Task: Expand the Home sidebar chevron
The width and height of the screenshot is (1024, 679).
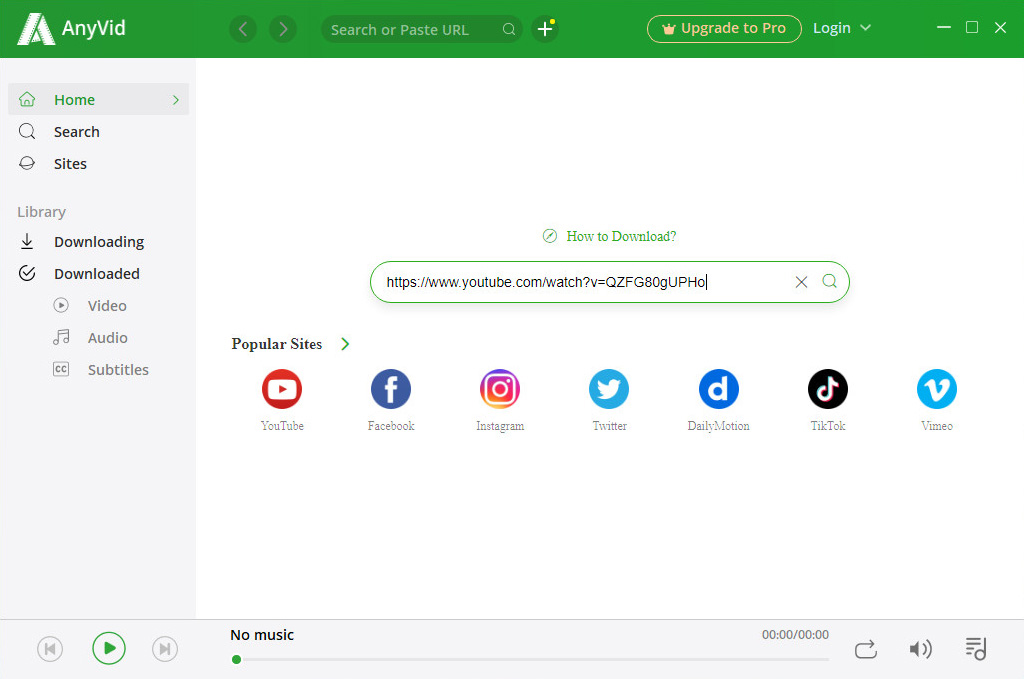Action: pos(176,100)
